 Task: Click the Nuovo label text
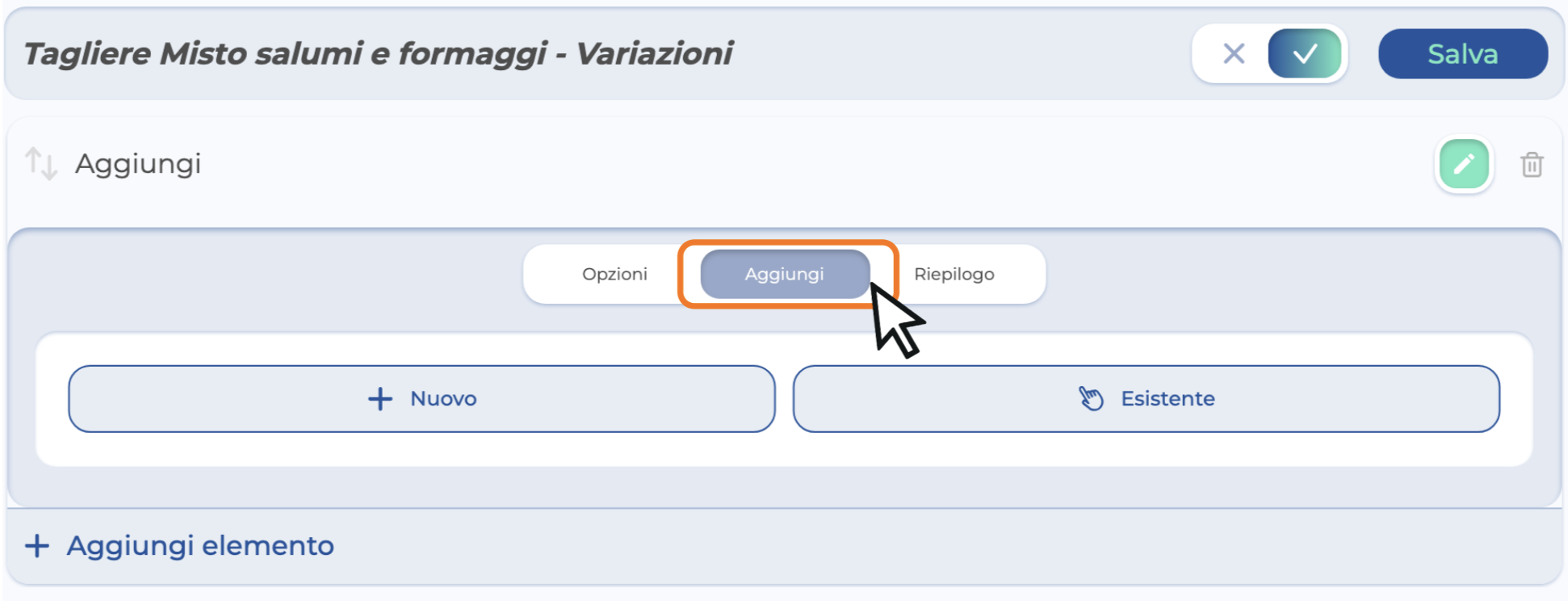tap(443, 399)
